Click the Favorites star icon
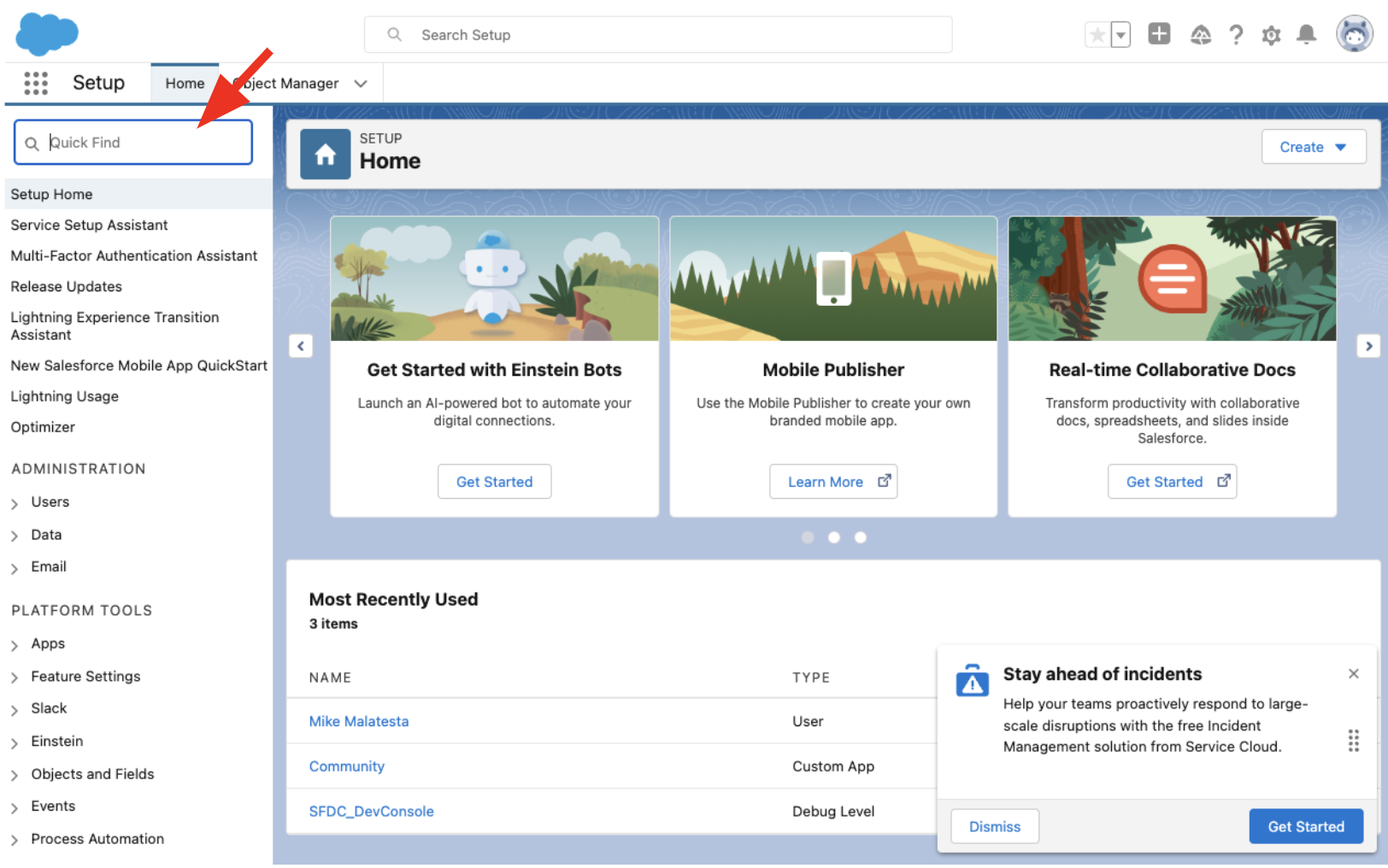Image resolution: width=1388 pixels, height=868 pixels. (x=1097, y=35)
